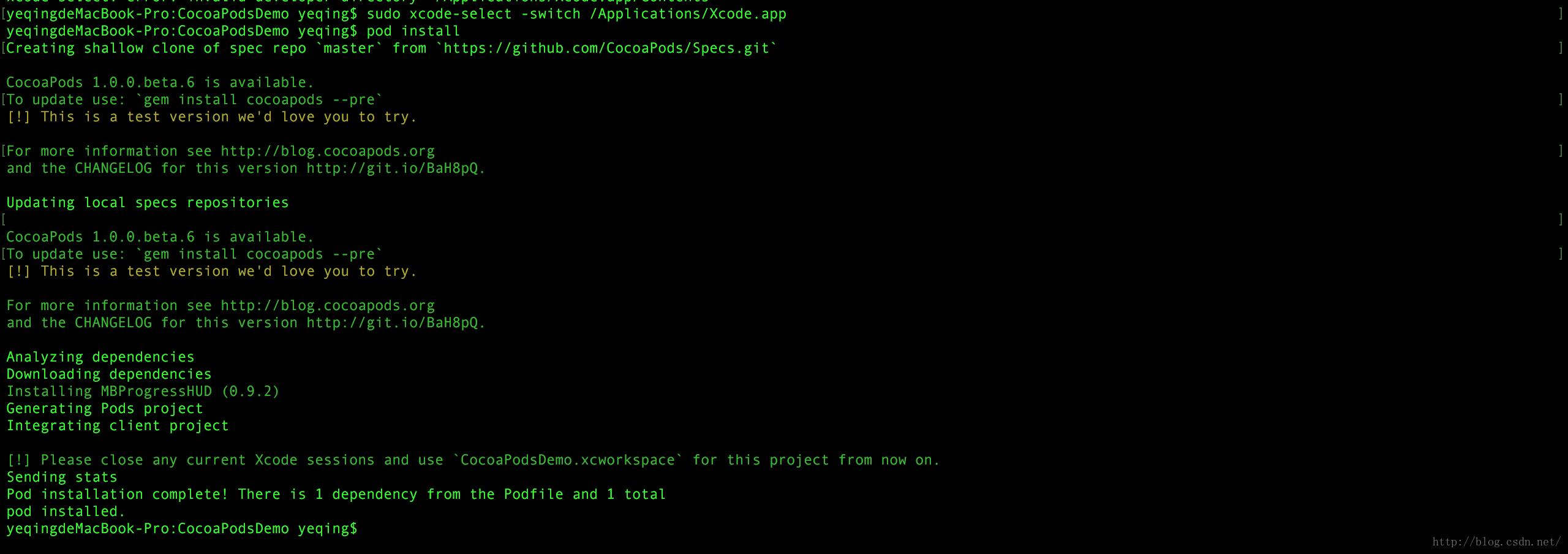The width and height of the screenshot is (1568, 554).
Task: Click the first 'CocoaPods 1.0.0.beta.6 is available.' line
Action: click(x=160, y=83)
